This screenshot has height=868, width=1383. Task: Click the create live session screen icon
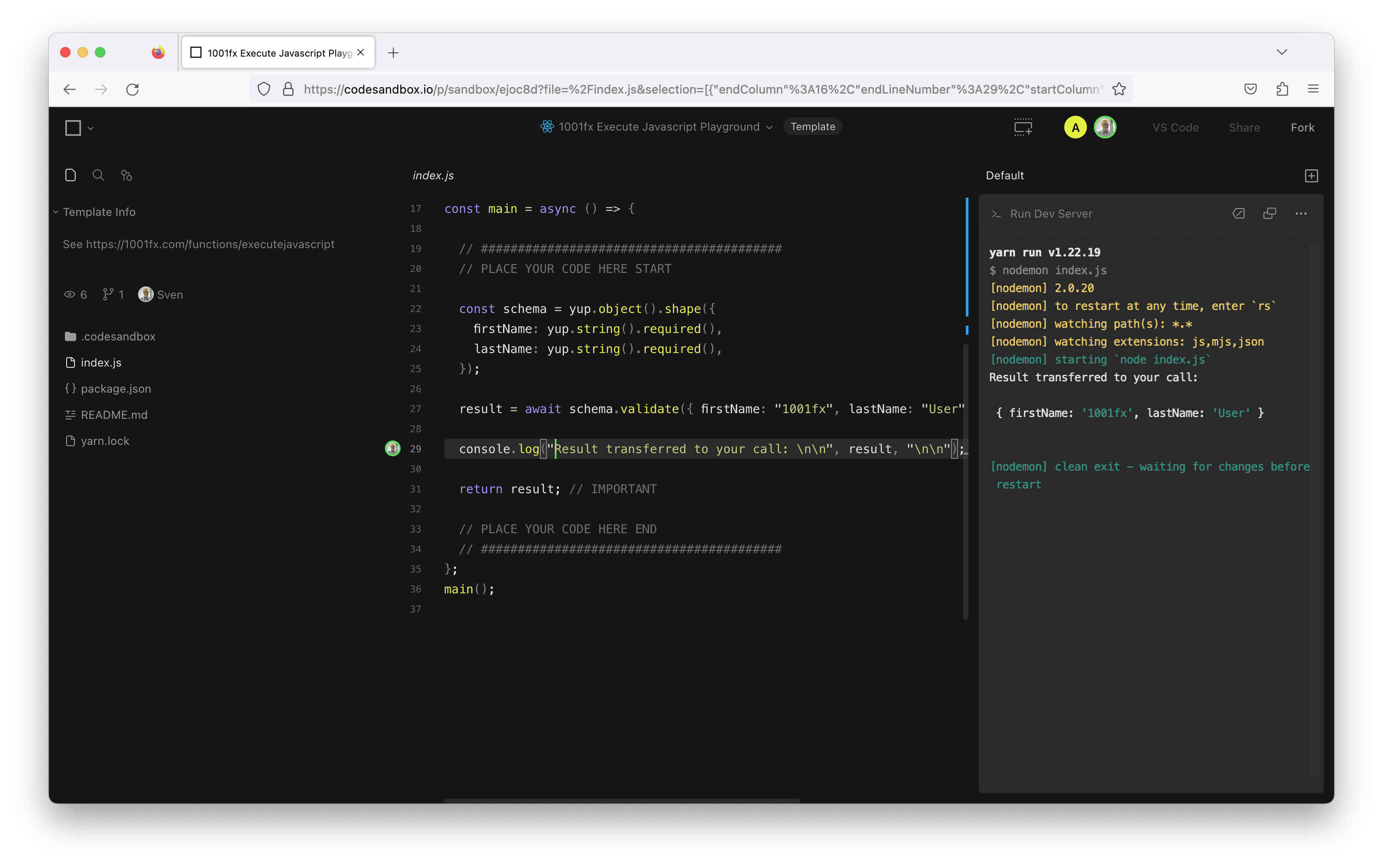coord(1022,127)
